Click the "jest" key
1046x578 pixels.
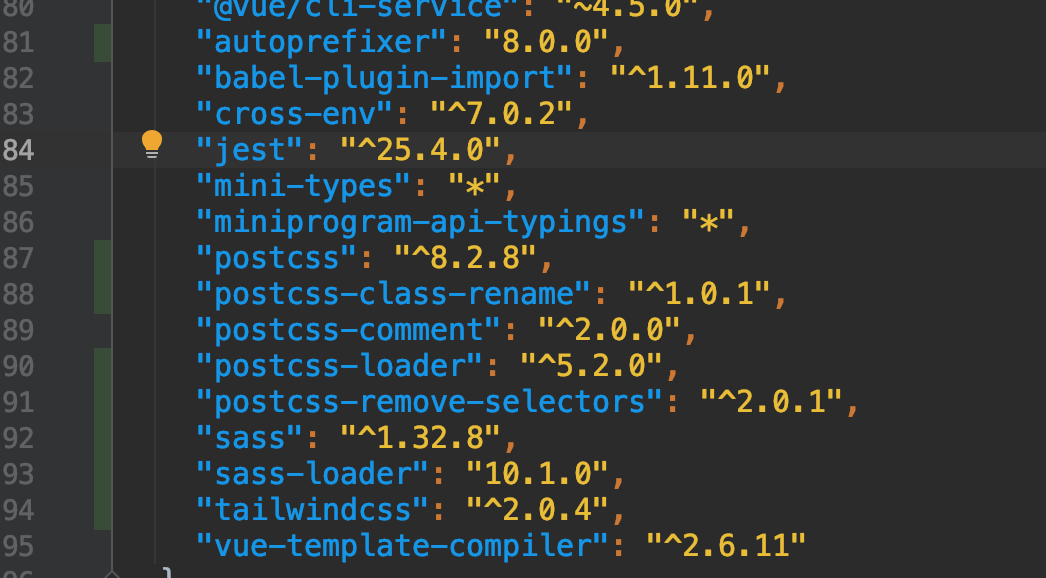(249, 150)
